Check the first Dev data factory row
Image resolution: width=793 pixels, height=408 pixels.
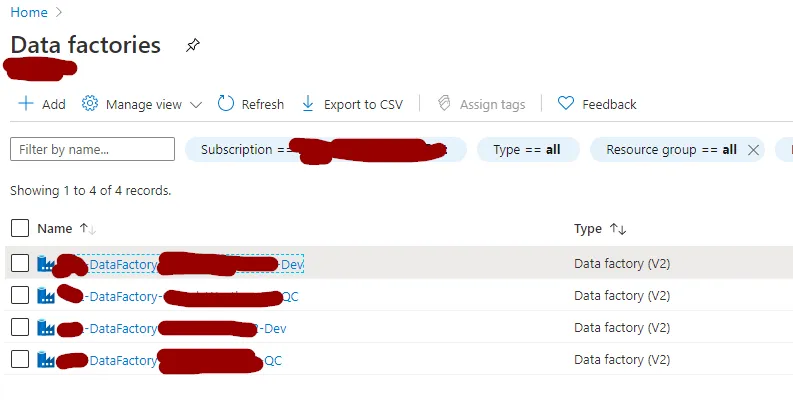(x=20, y=264)
